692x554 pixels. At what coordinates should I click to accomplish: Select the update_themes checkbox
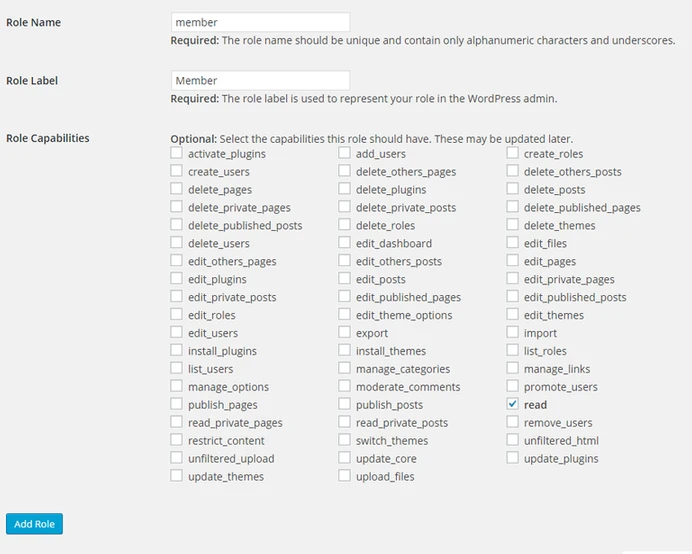[x=177, y=477]
